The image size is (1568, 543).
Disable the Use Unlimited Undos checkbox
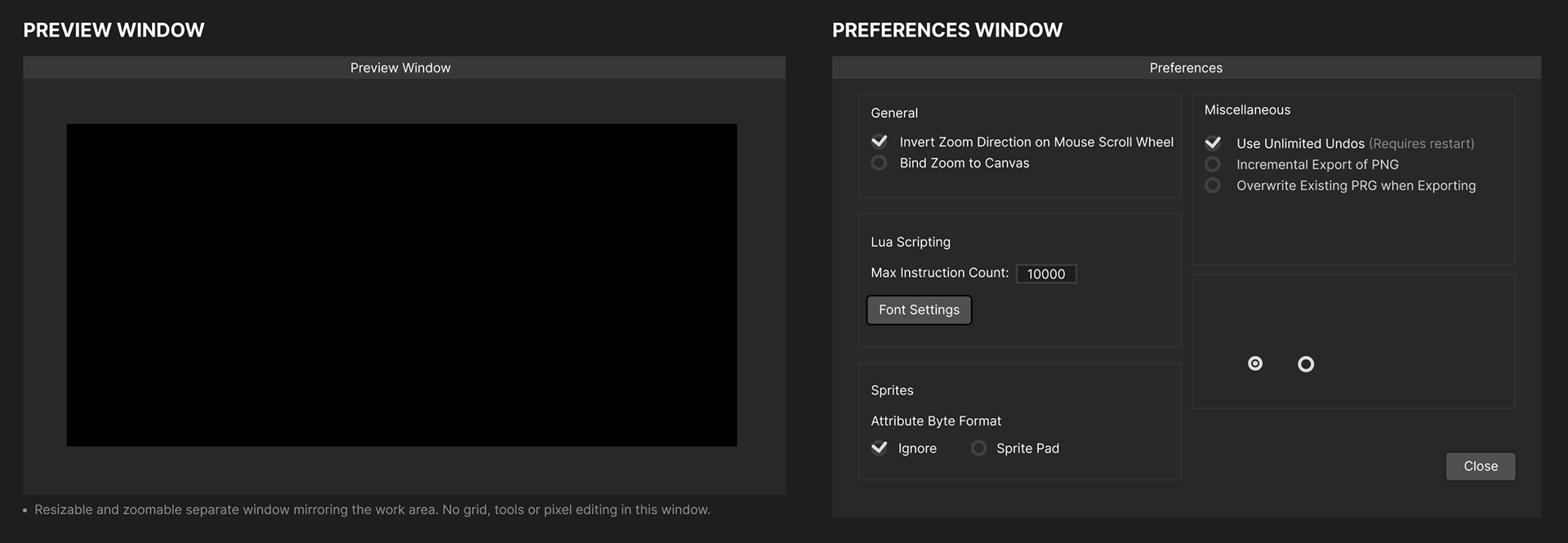(x=1213, y=143)
